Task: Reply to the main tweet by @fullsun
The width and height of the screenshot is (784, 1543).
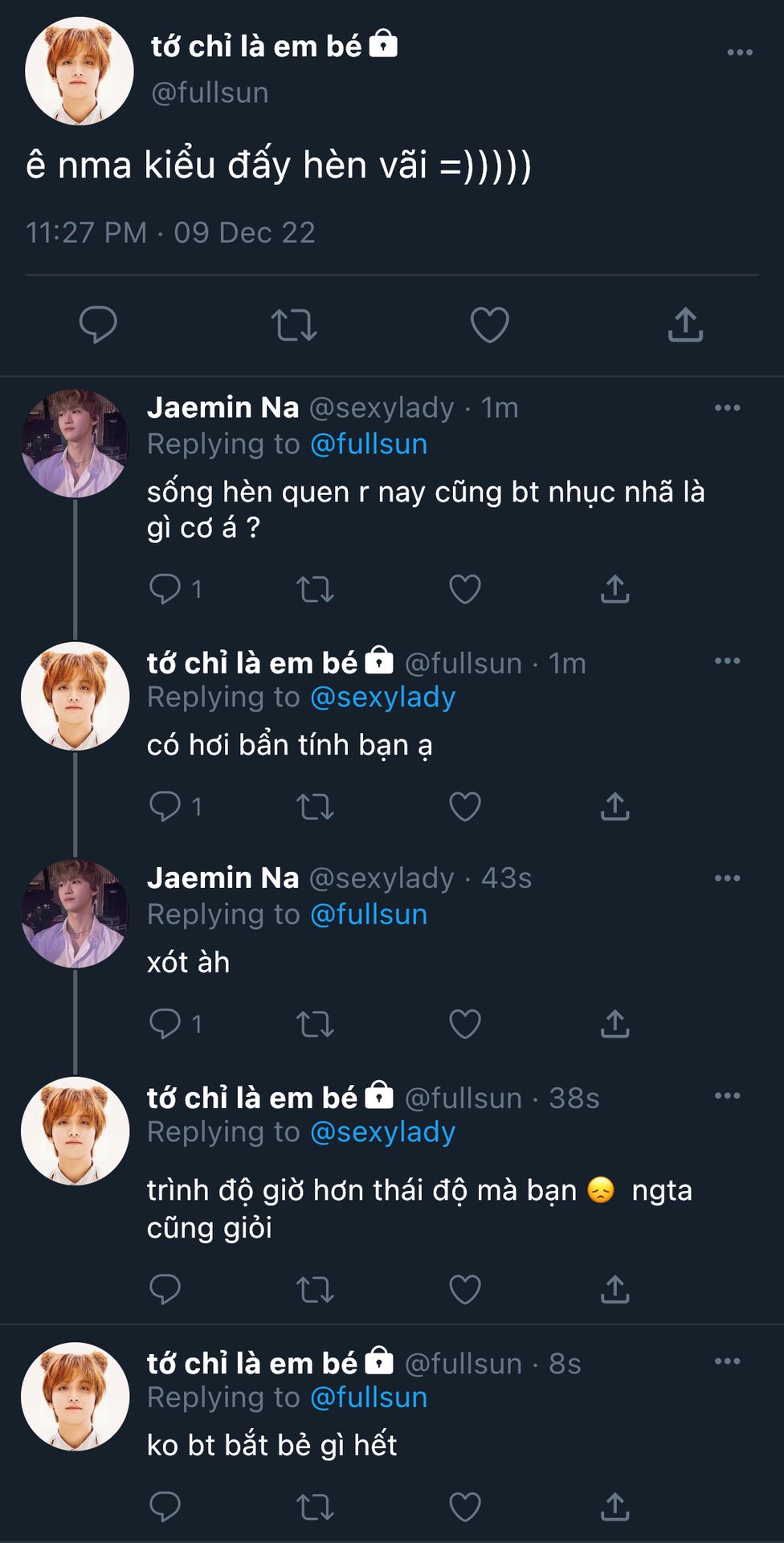Action: tap(98, 325)
